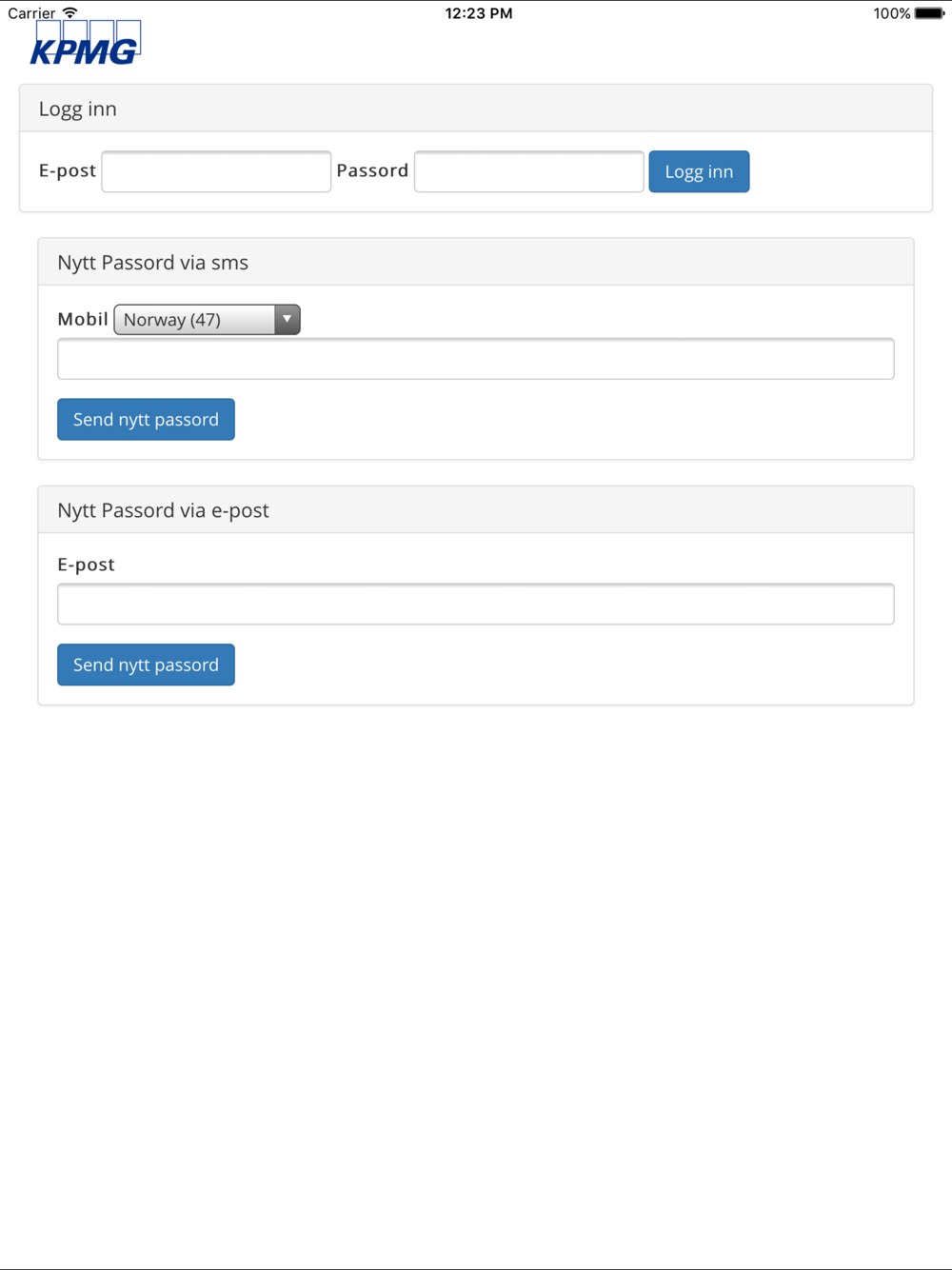The image size is (952, 1270).
Task: Open the Norway (47) country code list
Action: (207, 320)
